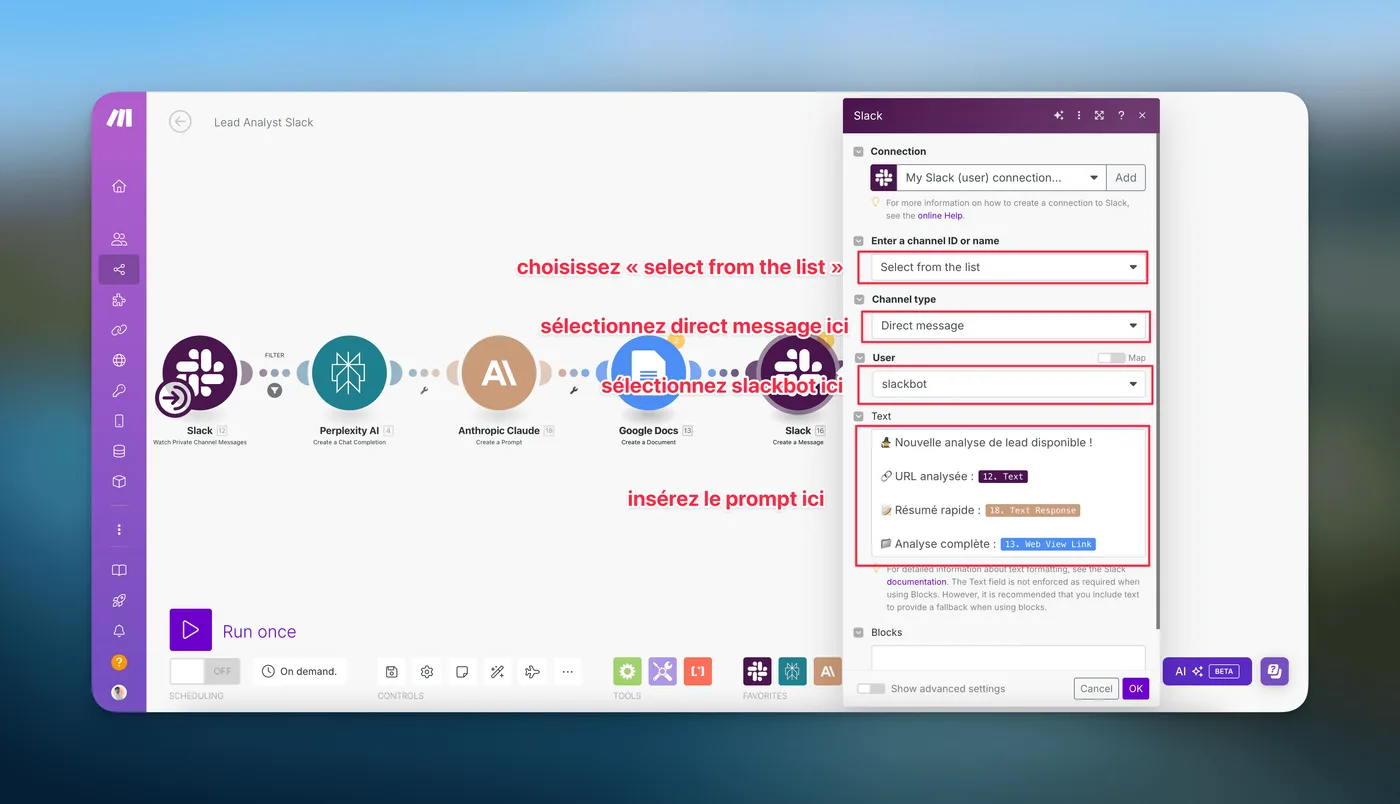
Task: Open the Notes sticky-note control
Action: (462, 672)
